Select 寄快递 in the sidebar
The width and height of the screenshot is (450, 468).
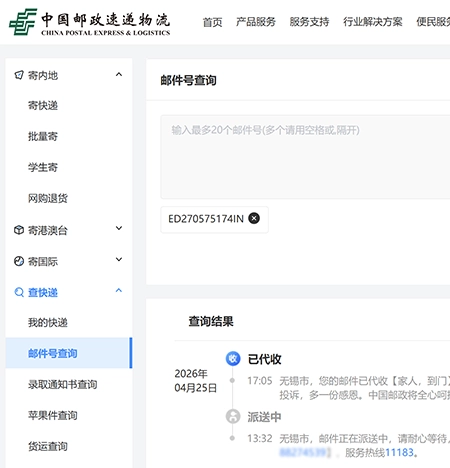click(x=43, y=106)
